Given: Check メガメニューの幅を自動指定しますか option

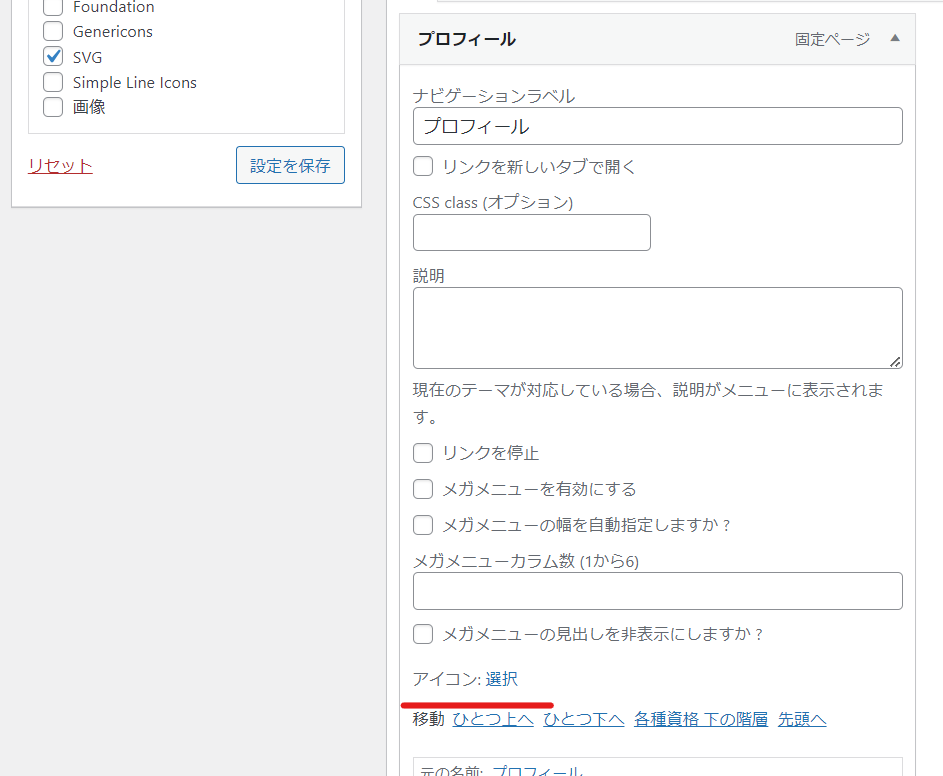Looking at the screenshot, I should (x=424, y=525).
